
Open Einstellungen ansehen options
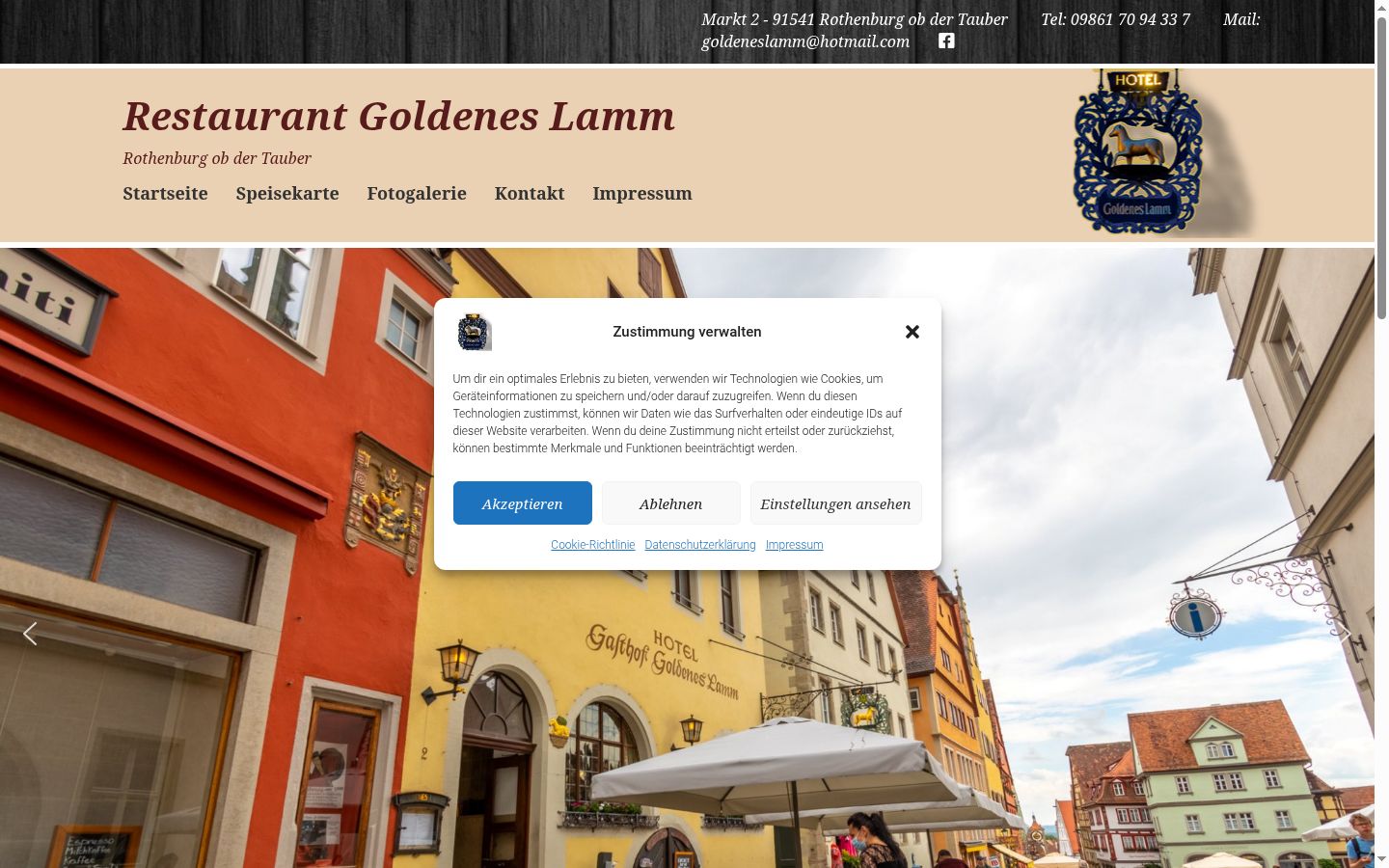[836, 503]
